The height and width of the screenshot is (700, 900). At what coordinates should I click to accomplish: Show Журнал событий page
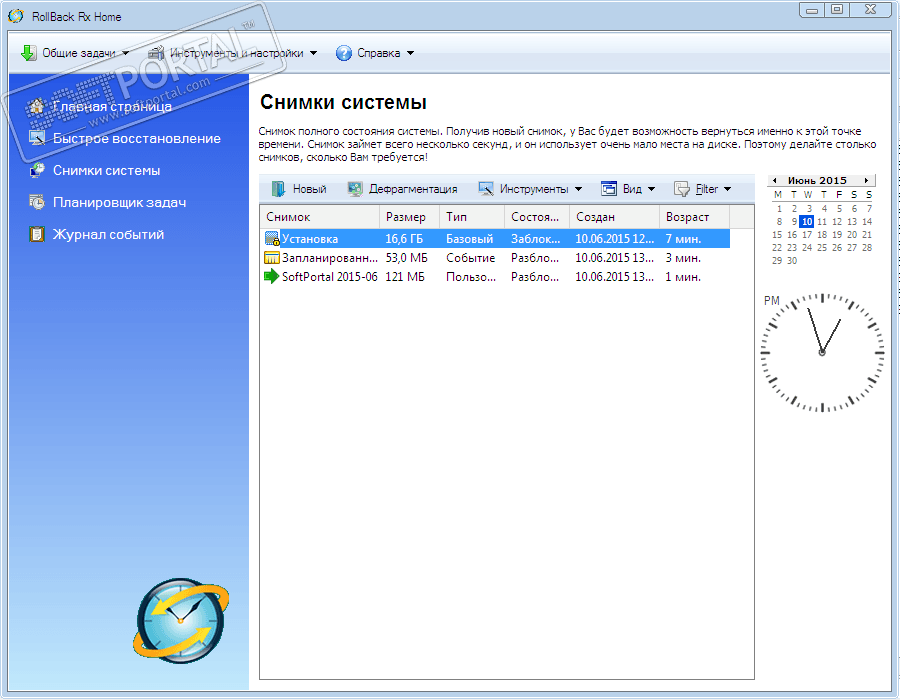108,235
